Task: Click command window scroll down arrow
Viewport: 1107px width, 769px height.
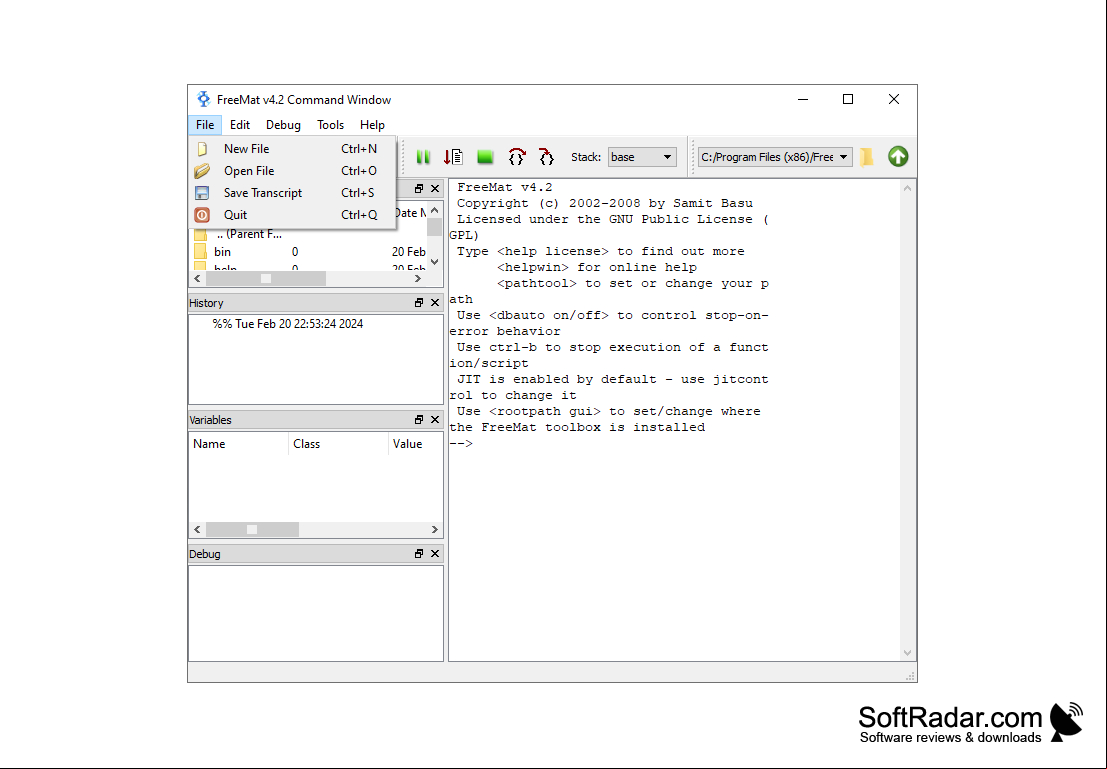Action: 907,653
